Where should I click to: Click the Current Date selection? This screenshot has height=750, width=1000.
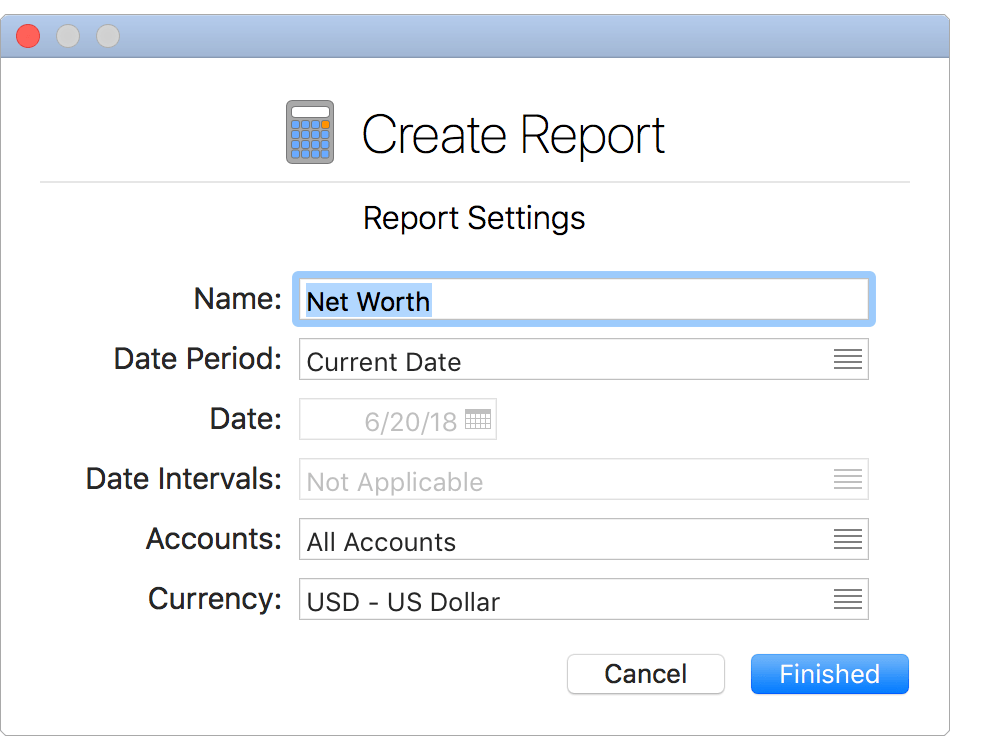(x=386, y=362)
